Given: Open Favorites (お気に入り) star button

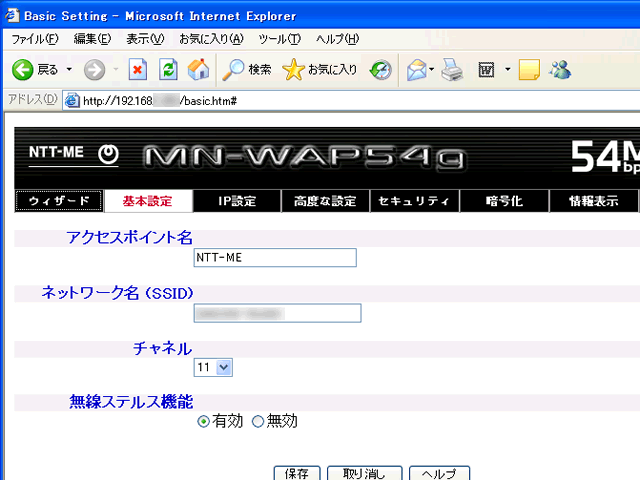Looking at the screenshot, I should pos(320,70).
